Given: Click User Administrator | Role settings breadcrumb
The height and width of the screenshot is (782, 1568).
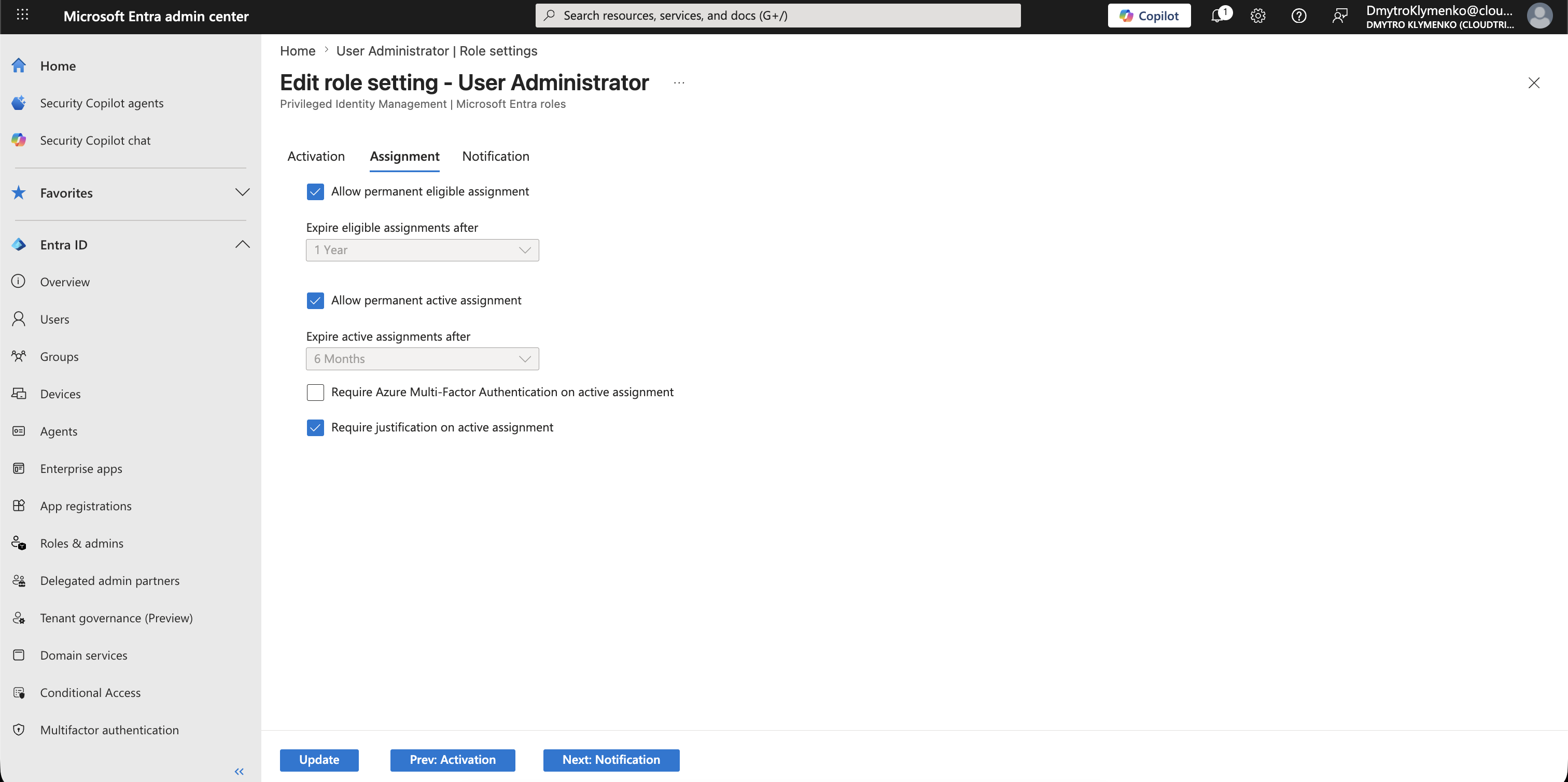Looking at the screenshot, I should tap(437, 51).
